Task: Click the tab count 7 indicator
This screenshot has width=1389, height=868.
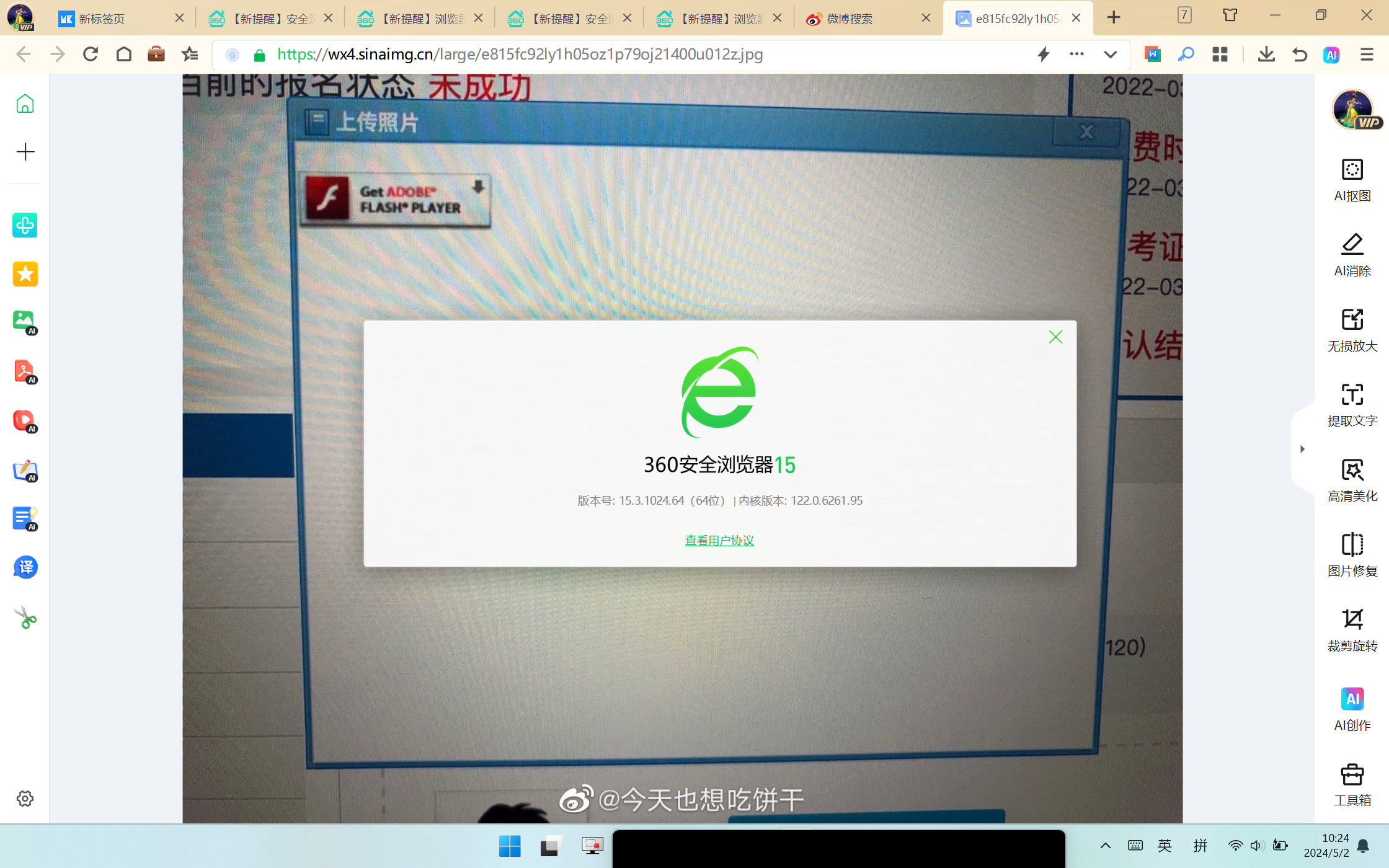Action: point(1184,15)
